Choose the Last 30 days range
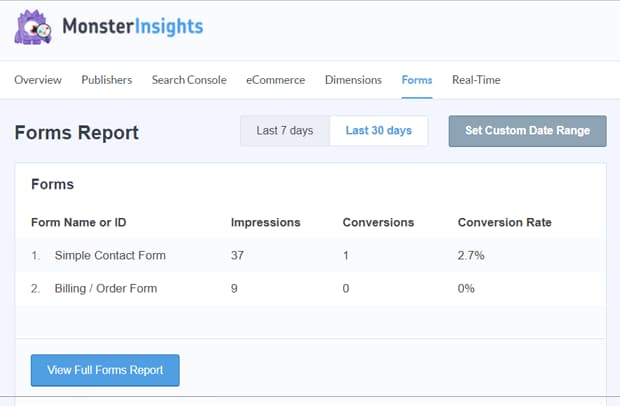Viewport: 620px width, 406px height. coord(379,131)
